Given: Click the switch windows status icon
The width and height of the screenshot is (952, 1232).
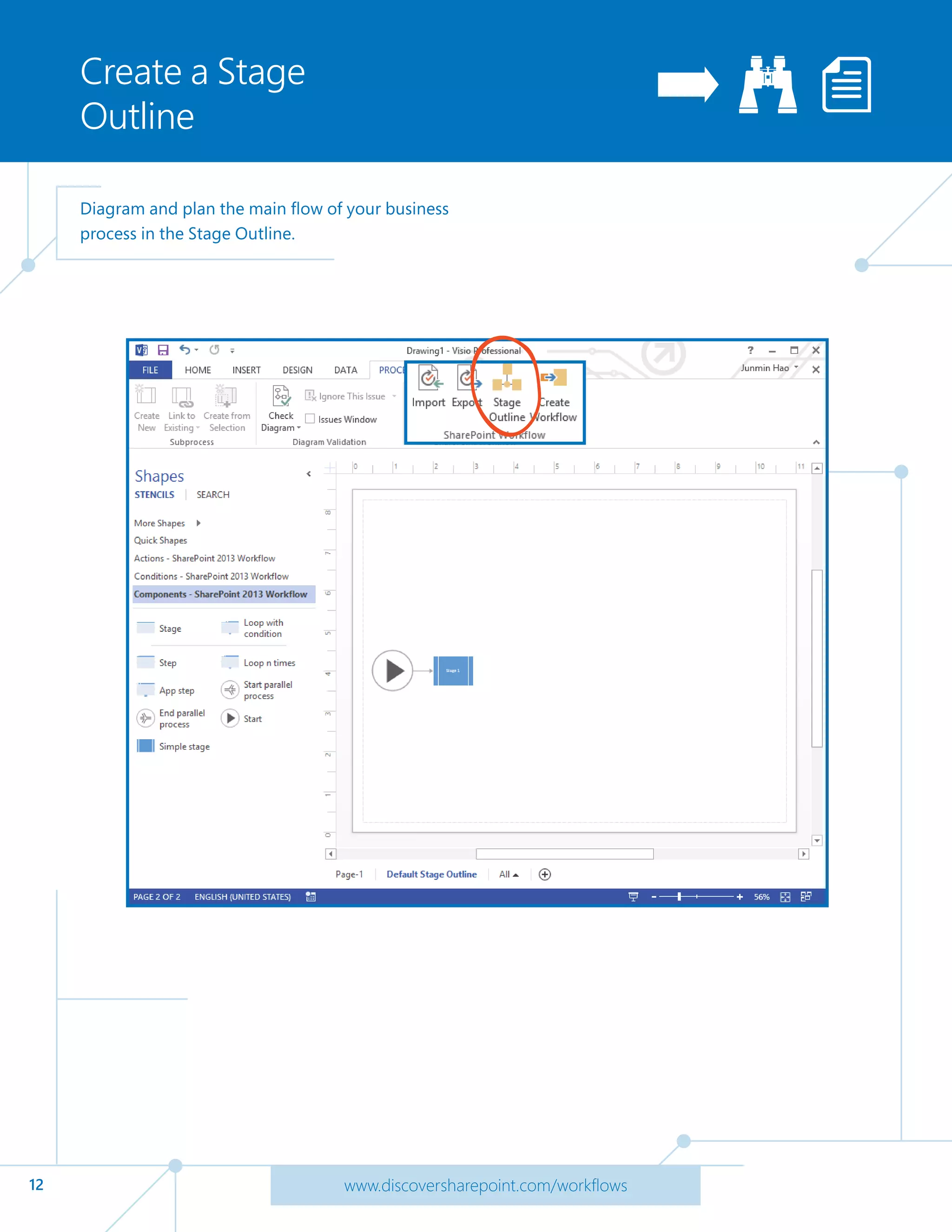Looking at the screenshot, I should (806, 896).
